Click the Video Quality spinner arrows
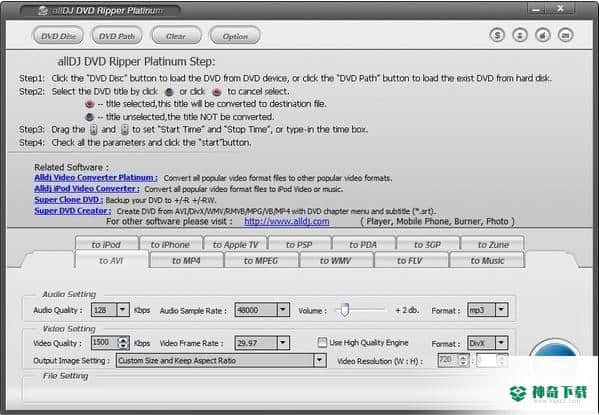599x415 pixels. 123,342
